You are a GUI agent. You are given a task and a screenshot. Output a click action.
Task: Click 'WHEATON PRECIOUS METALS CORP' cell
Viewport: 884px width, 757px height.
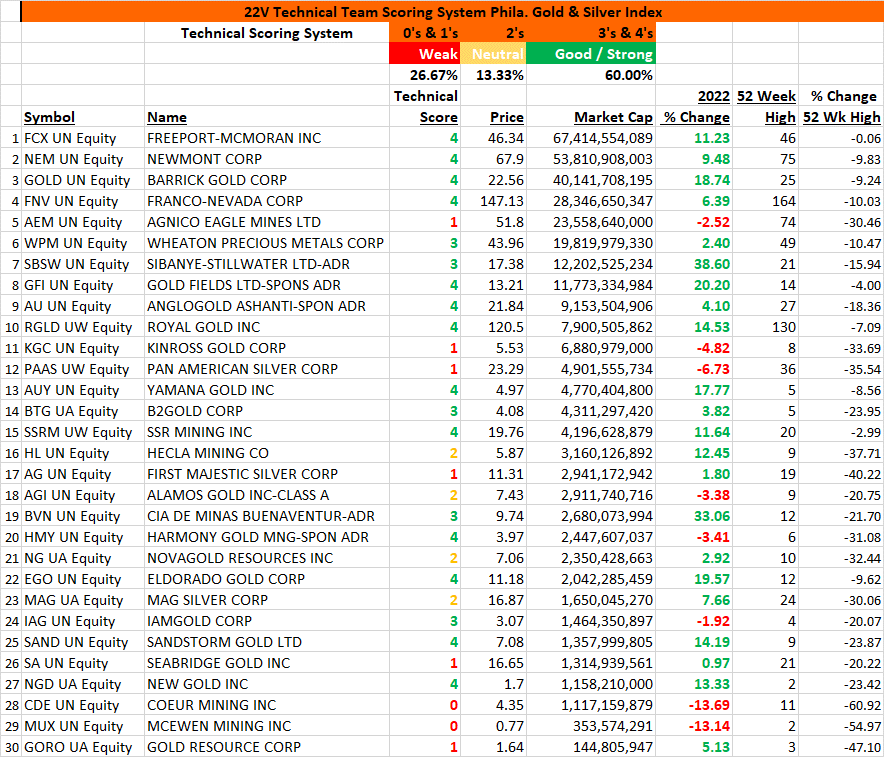[267, 243]
